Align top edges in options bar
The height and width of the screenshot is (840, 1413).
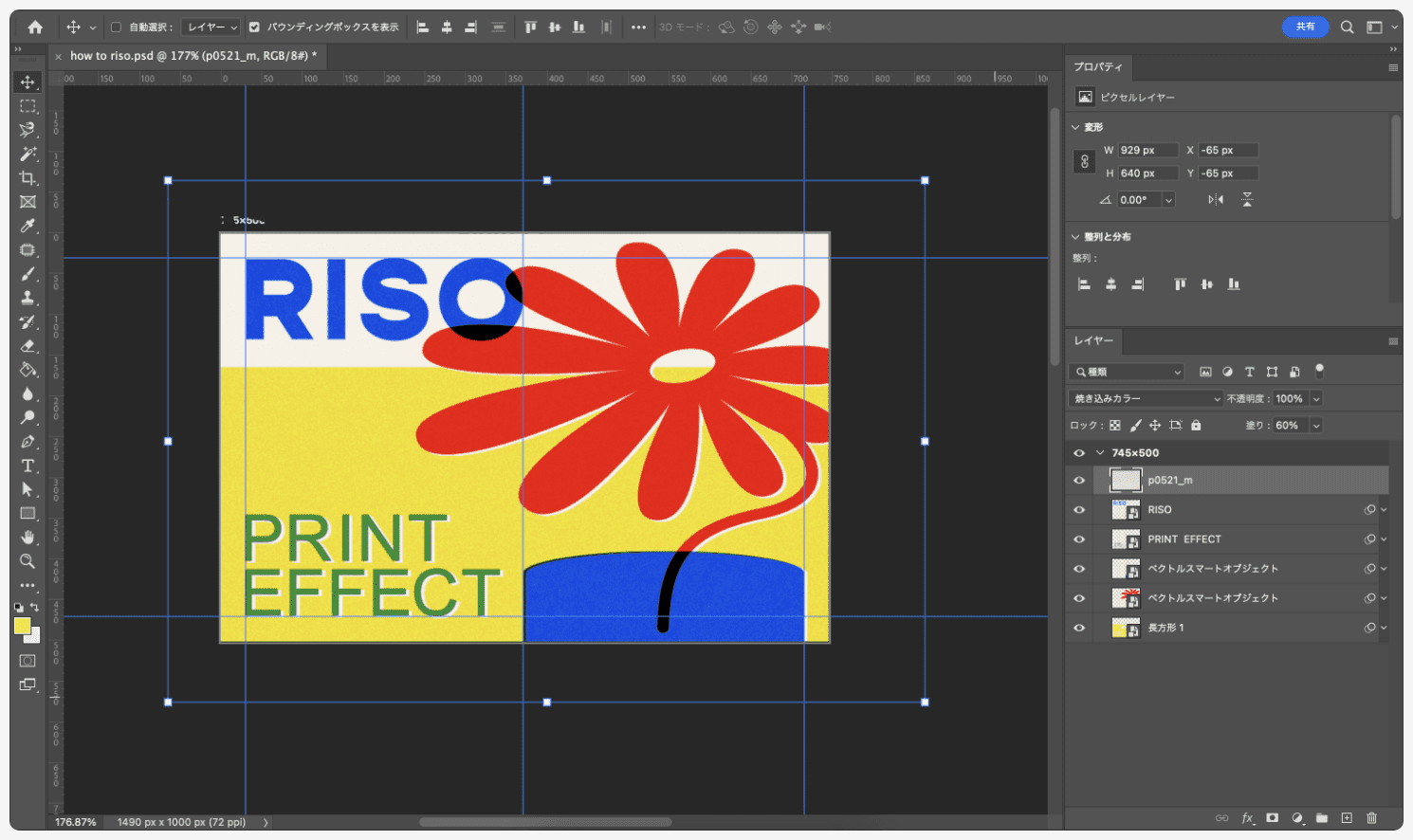point(531,27)
